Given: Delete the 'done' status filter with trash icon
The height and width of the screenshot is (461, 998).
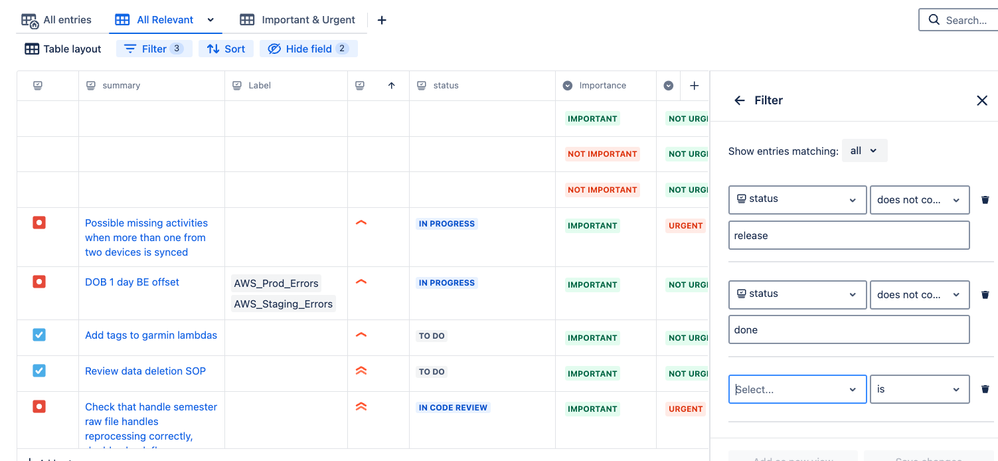Looking at the screenshot, I should [x=985, y=295].
